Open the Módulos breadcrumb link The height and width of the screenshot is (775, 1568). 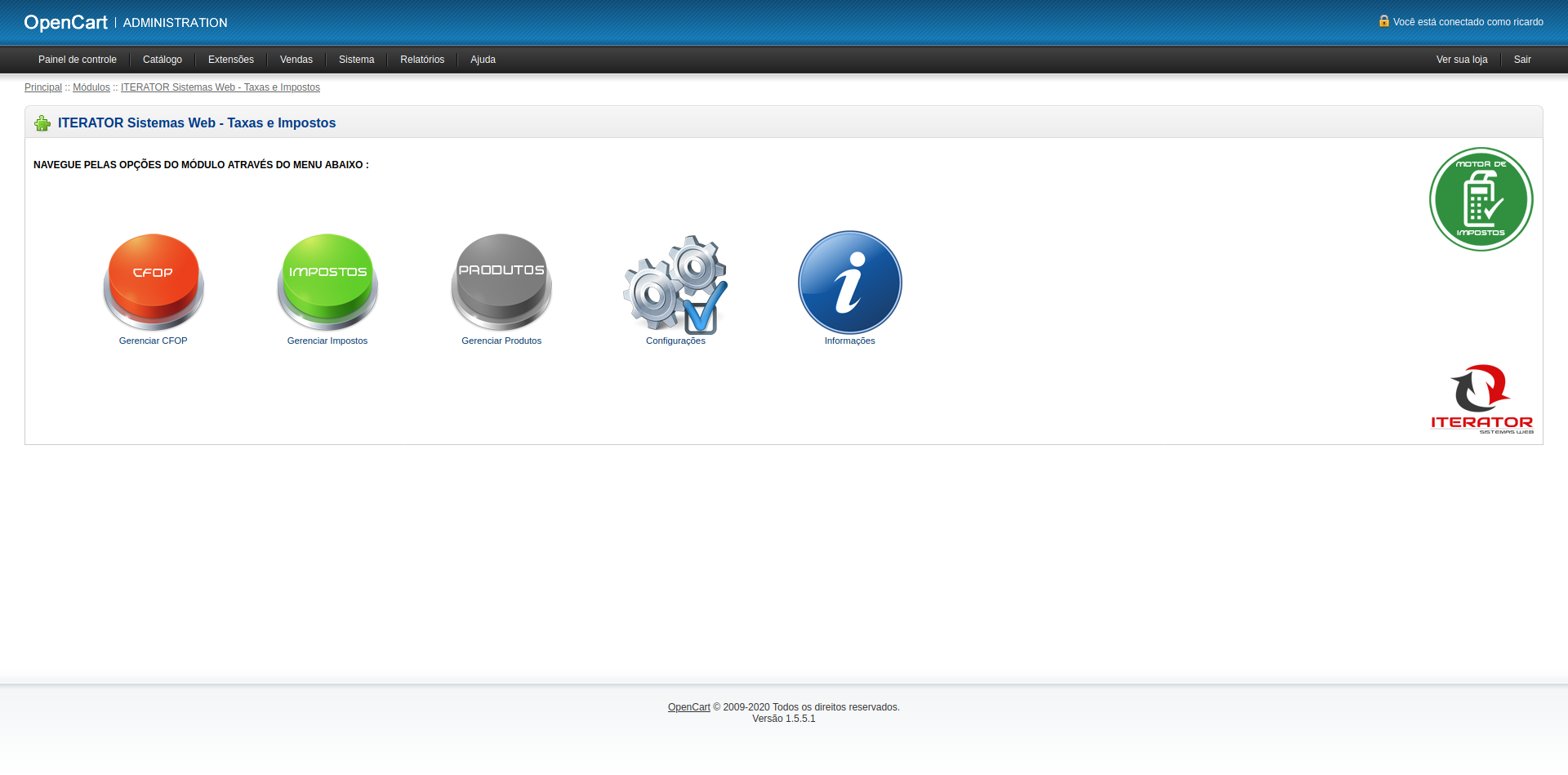tap(91, 87)
